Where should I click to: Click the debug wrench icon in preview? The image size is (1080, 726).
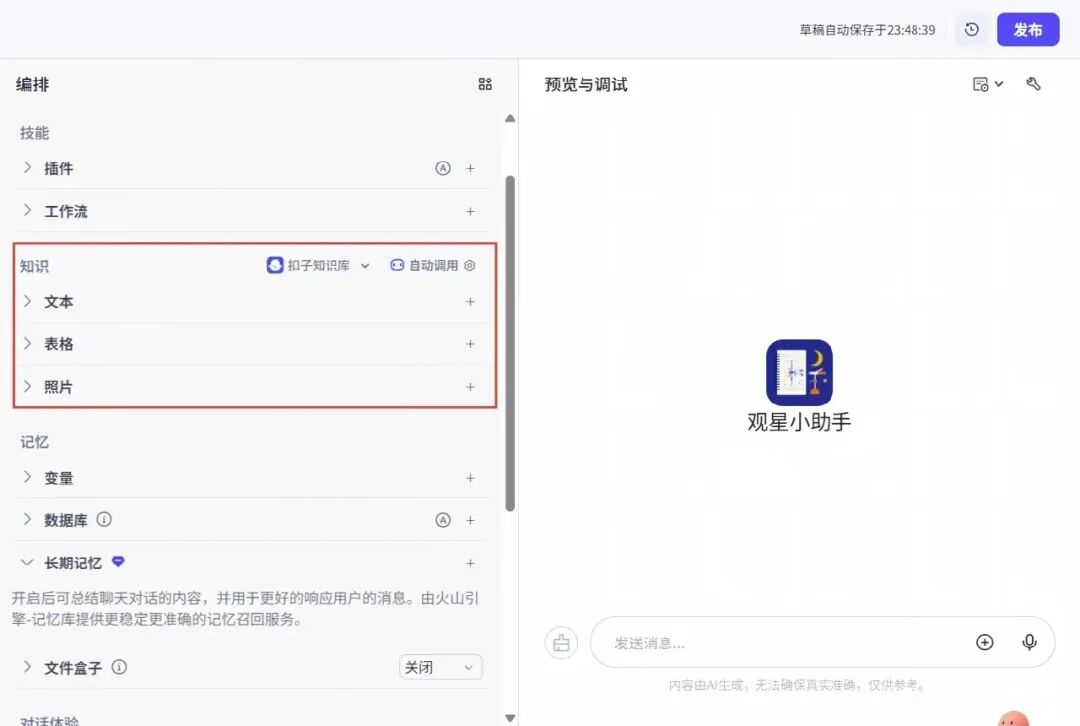(1033, 84)
